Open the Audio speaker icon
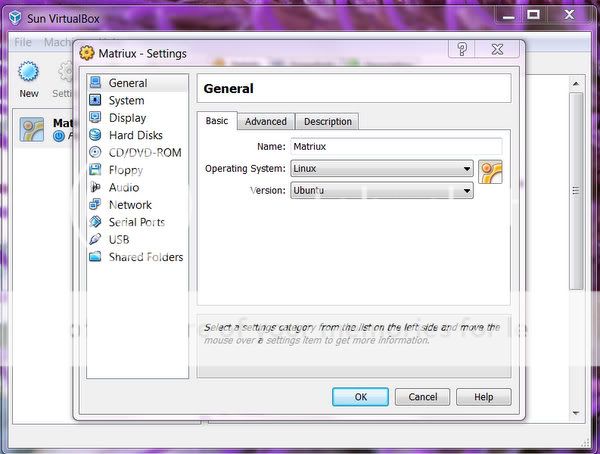 pos(95,187)
